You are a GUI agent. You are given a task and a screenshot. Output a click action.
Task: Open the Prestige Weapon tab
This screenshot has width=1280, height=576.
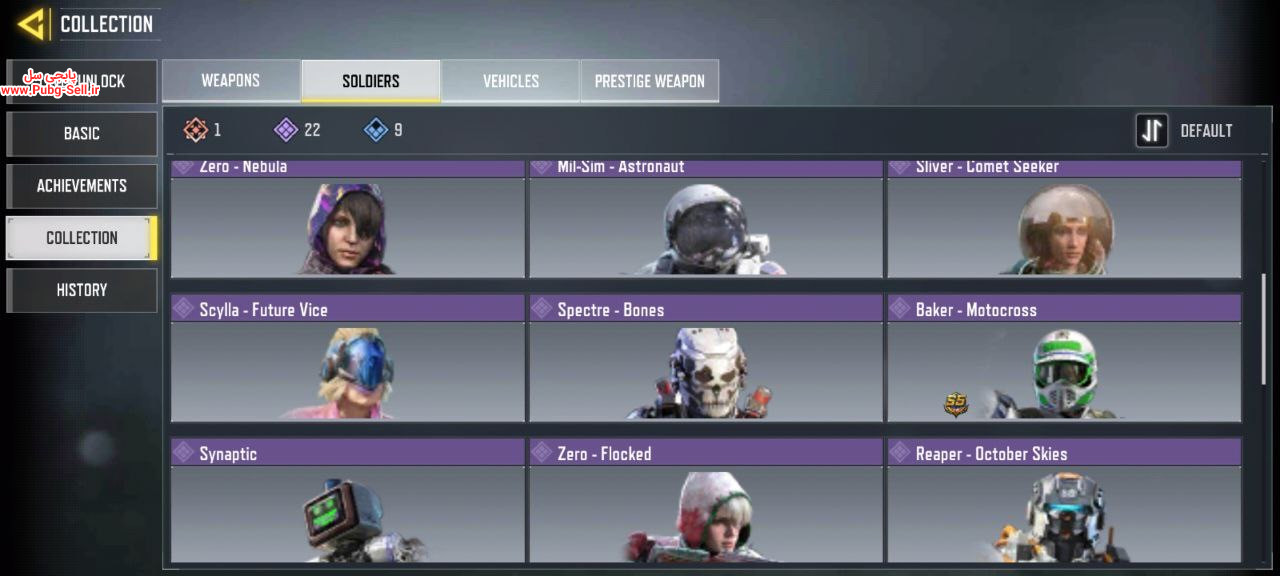[x=650, y=81]
